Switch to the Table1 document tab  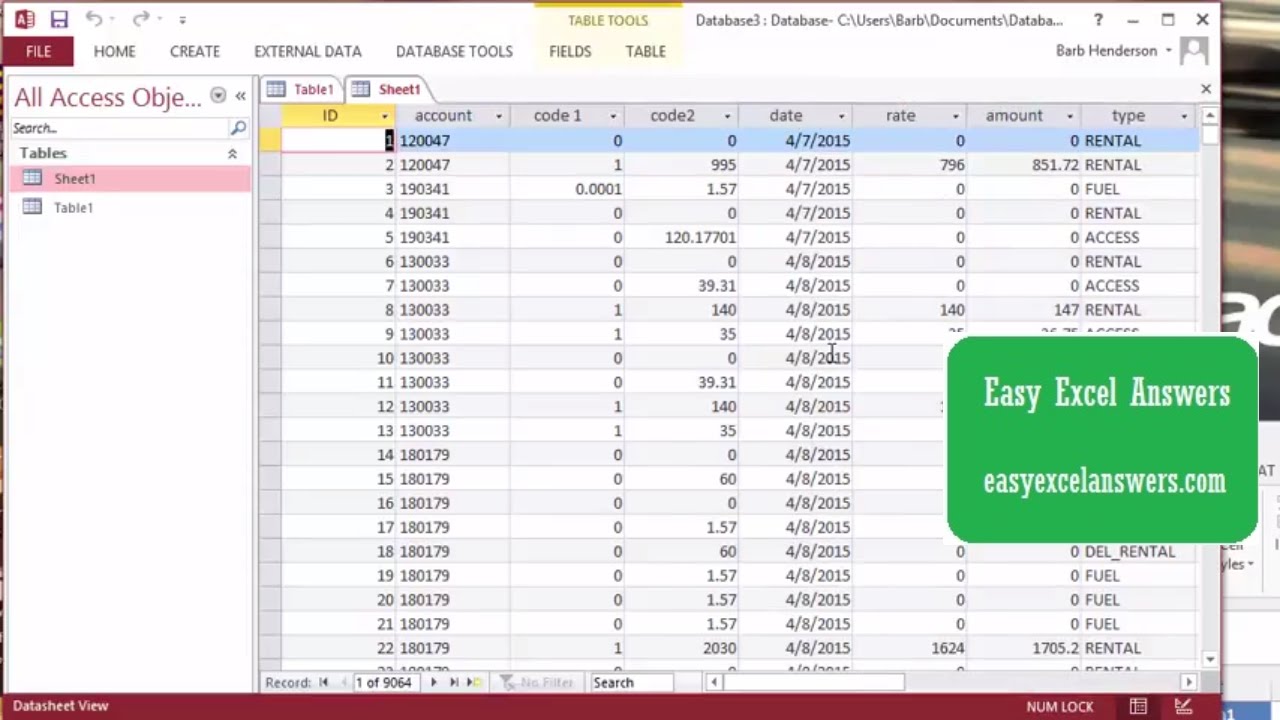click(301, 89)
